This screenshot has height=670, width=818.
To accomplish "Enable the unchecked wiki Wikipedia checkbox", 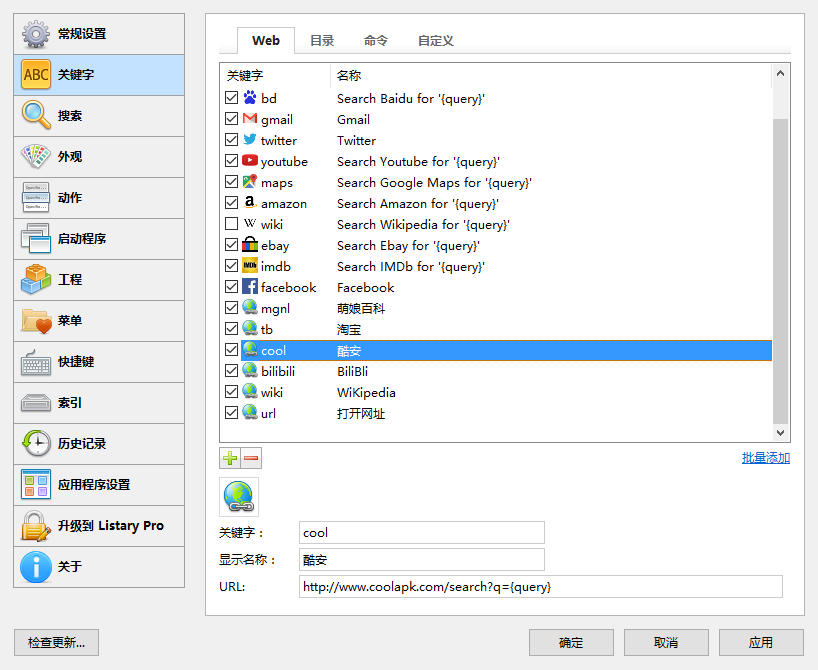I will [x=232, y=224].
